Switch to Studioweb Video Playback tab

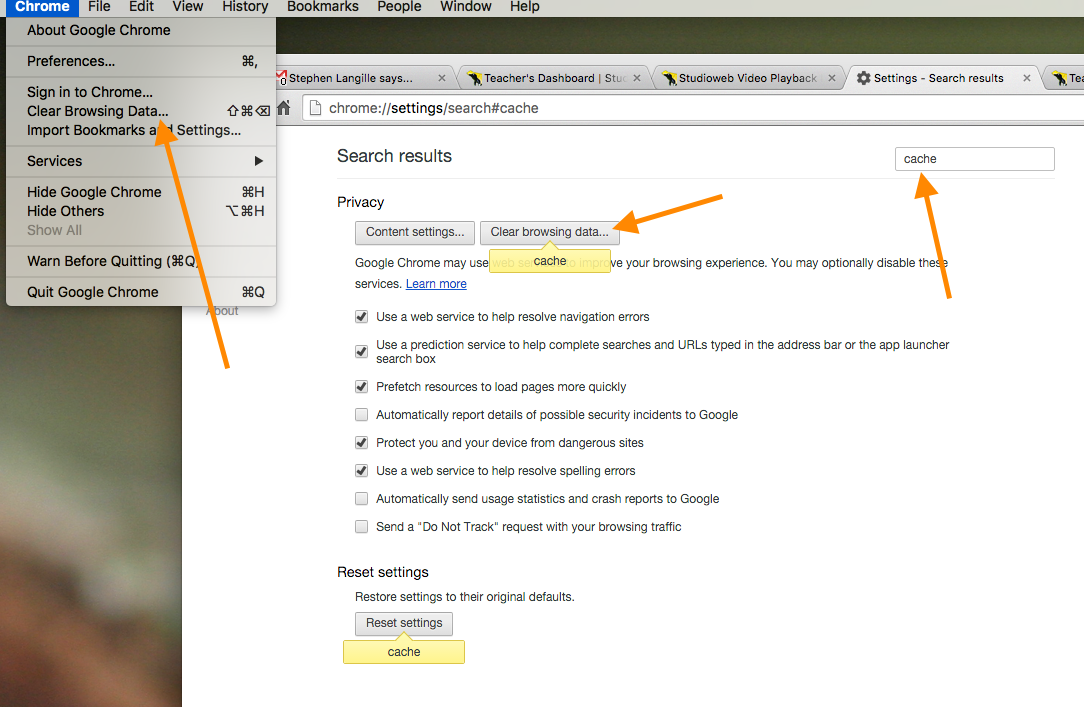click(x=747, y=78)
